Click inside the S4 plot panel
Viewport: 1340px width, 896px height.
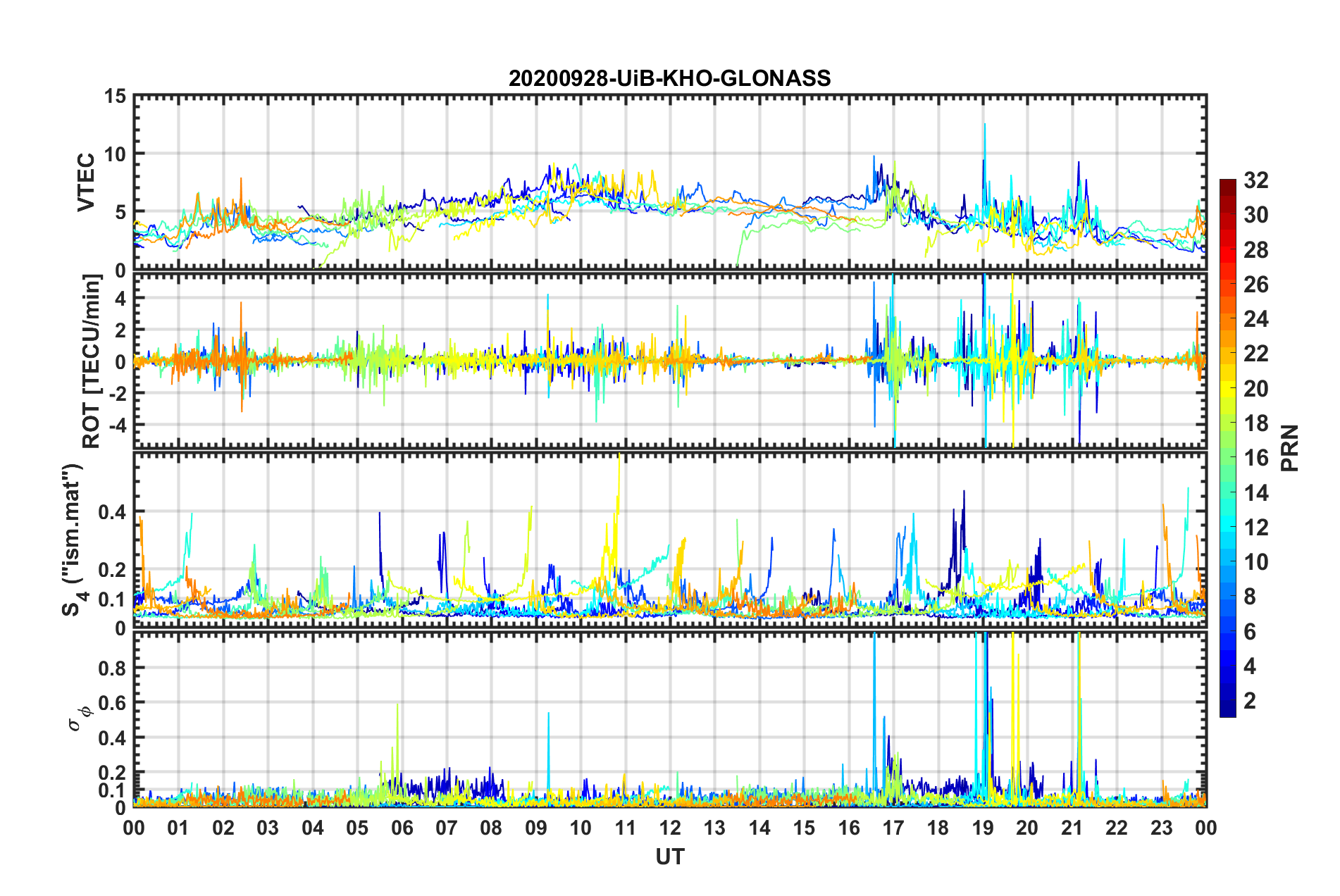coord(670,540)
